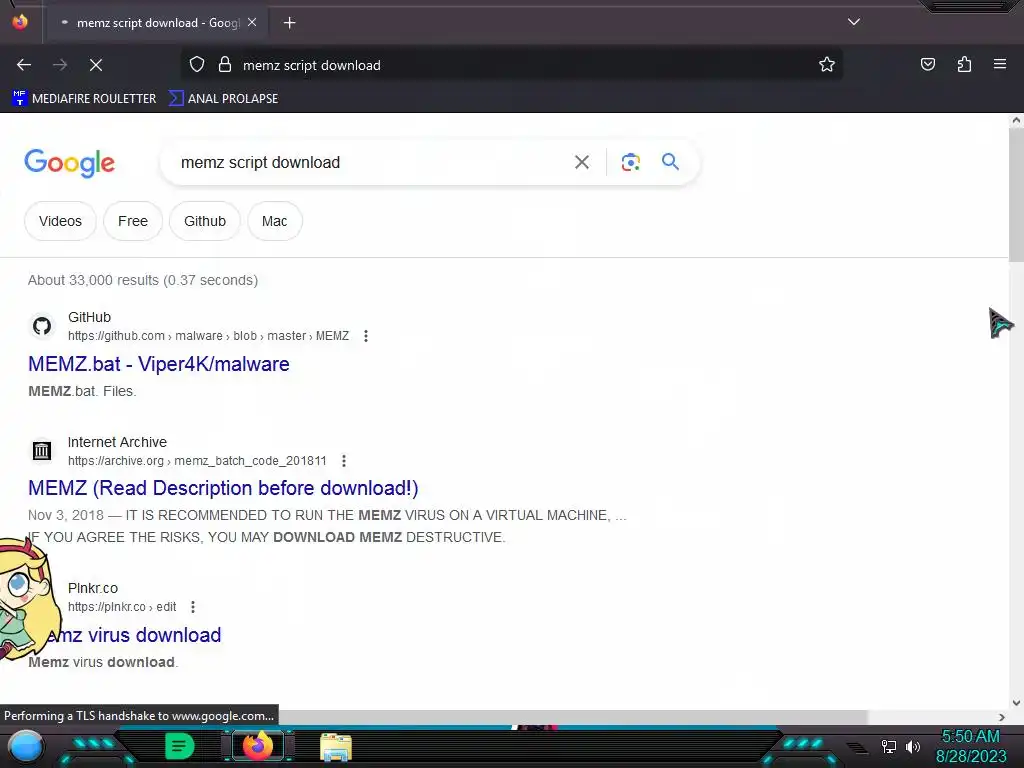
Task: Open the MEDIAFIRE ROULETTER bookmark
Action: pyautogui.click(x=84, y=99)
